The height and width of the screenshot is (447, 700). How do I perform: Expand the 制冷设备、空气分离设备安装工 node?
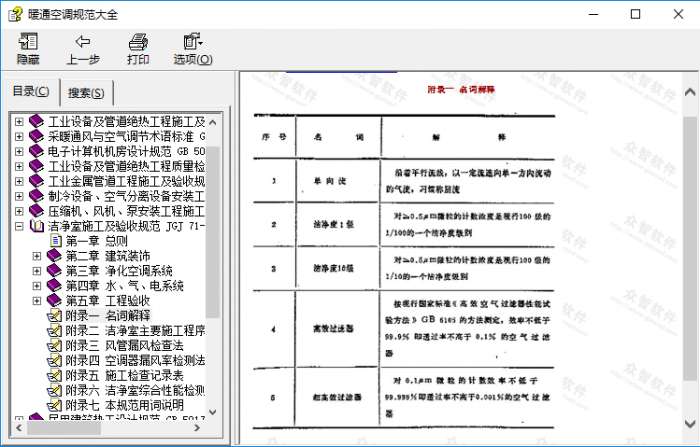tap(19, 196)
